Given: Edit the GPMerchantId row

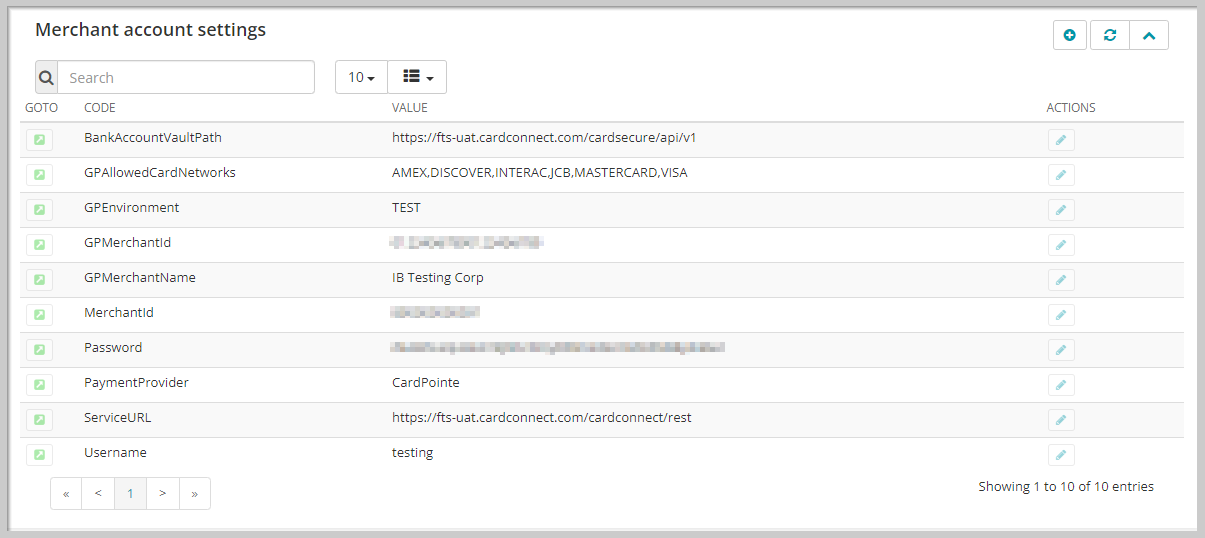Looking at the screenshot, I should [x=1061, y=245].
